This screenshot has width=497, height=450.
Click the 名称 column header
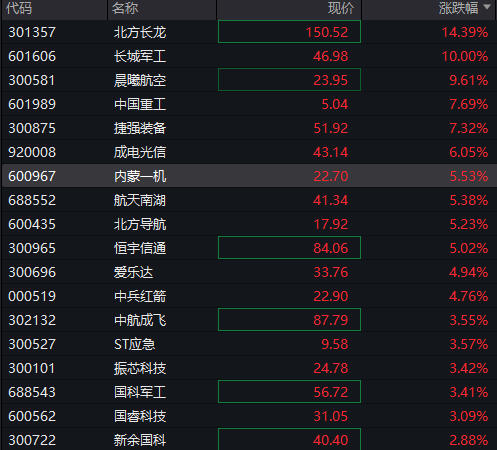125,8
